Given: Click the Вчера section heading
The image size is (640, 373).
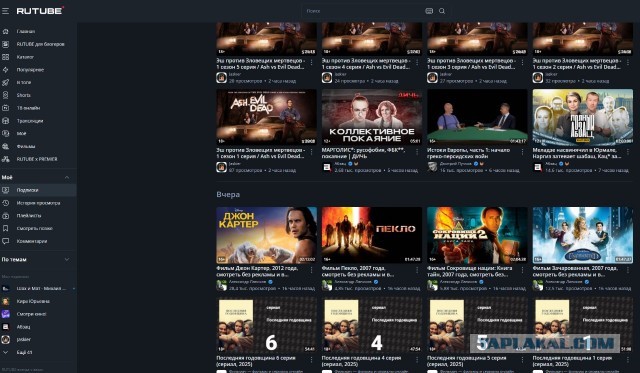Looking at the screenshot, I should (228, 195).
